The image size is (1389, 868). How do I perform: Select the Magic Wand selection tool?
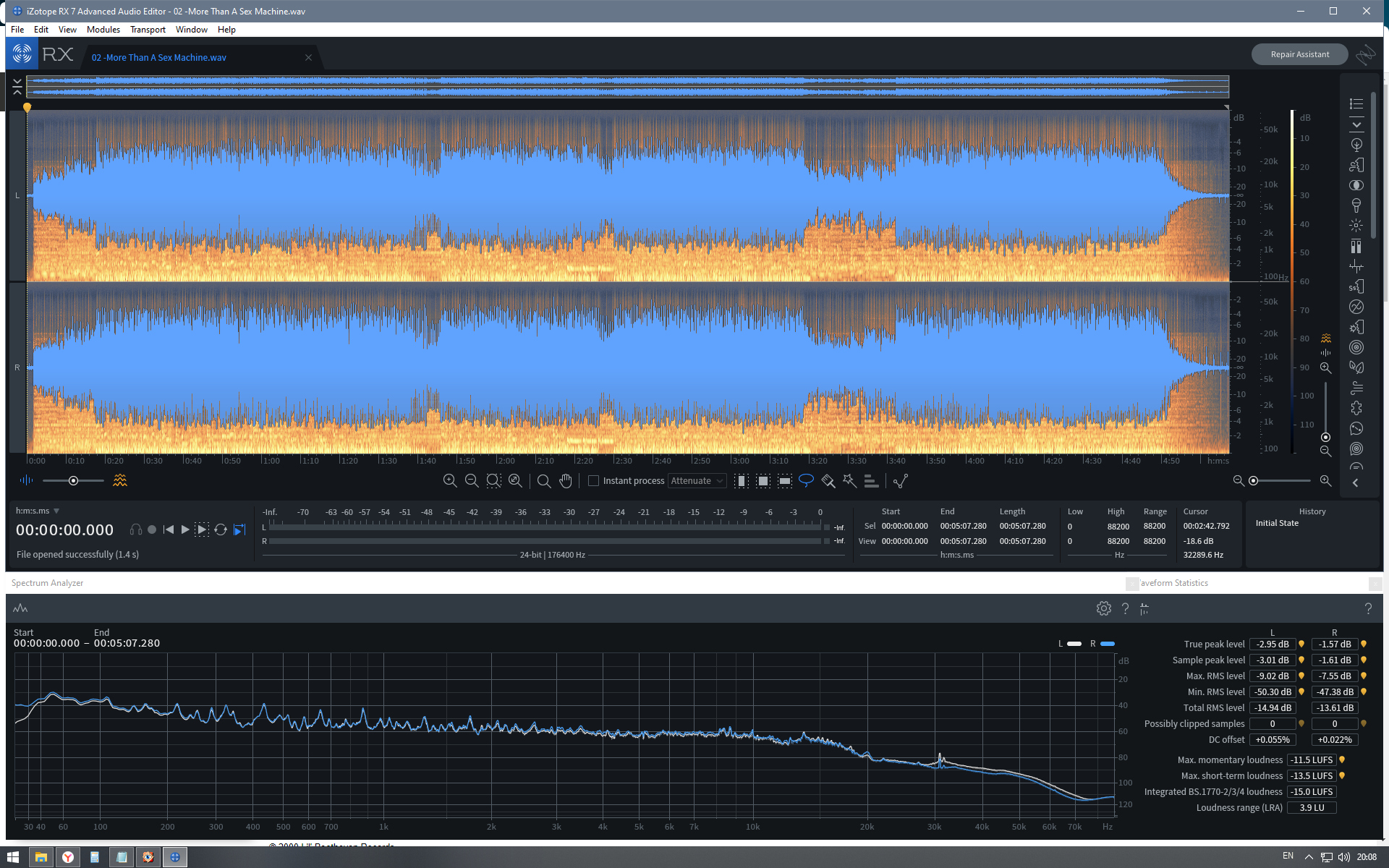pos(850,480)
